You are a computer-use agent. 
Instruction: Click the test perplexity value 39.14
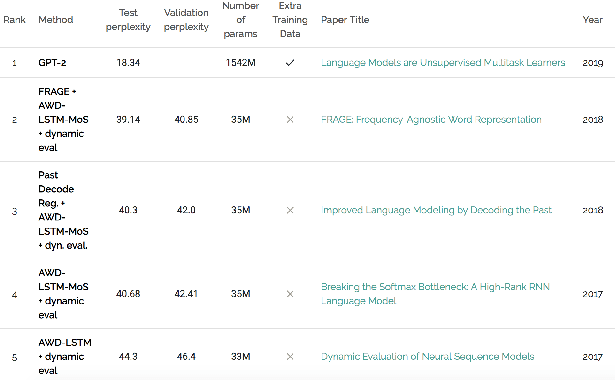point(128,119)
